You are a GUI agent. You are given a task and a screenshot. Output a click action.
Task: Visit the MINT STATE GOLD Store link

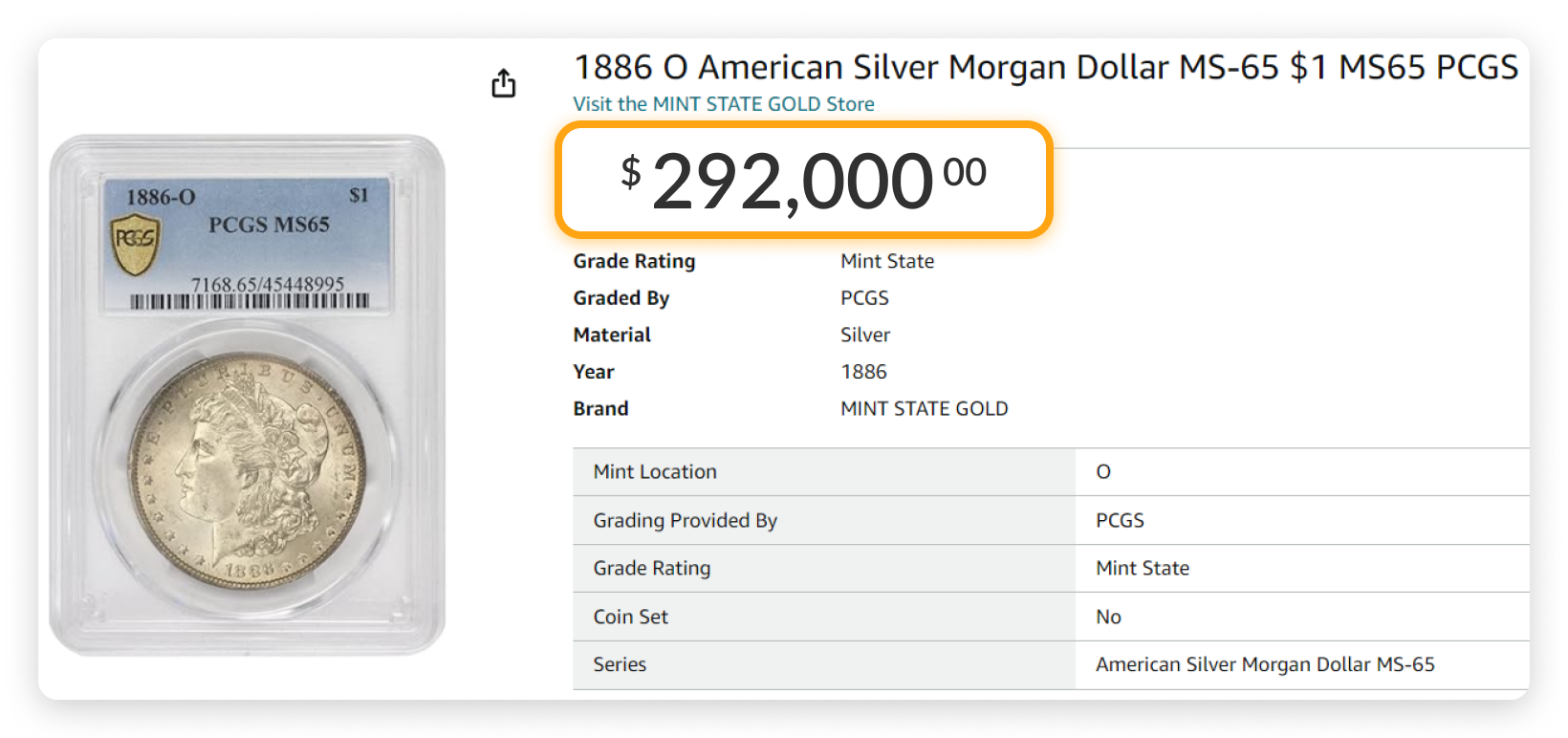click(723, 103)
